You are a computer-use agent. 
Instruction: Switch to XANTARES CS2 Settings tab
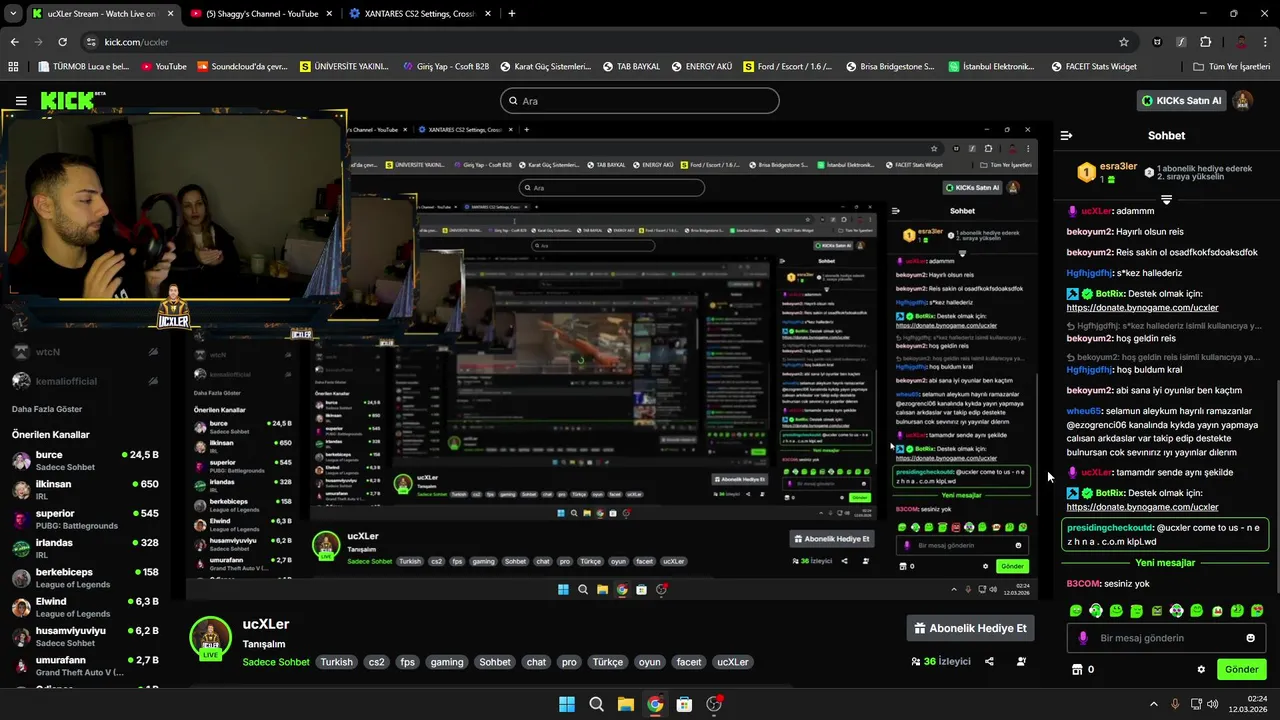418,14
